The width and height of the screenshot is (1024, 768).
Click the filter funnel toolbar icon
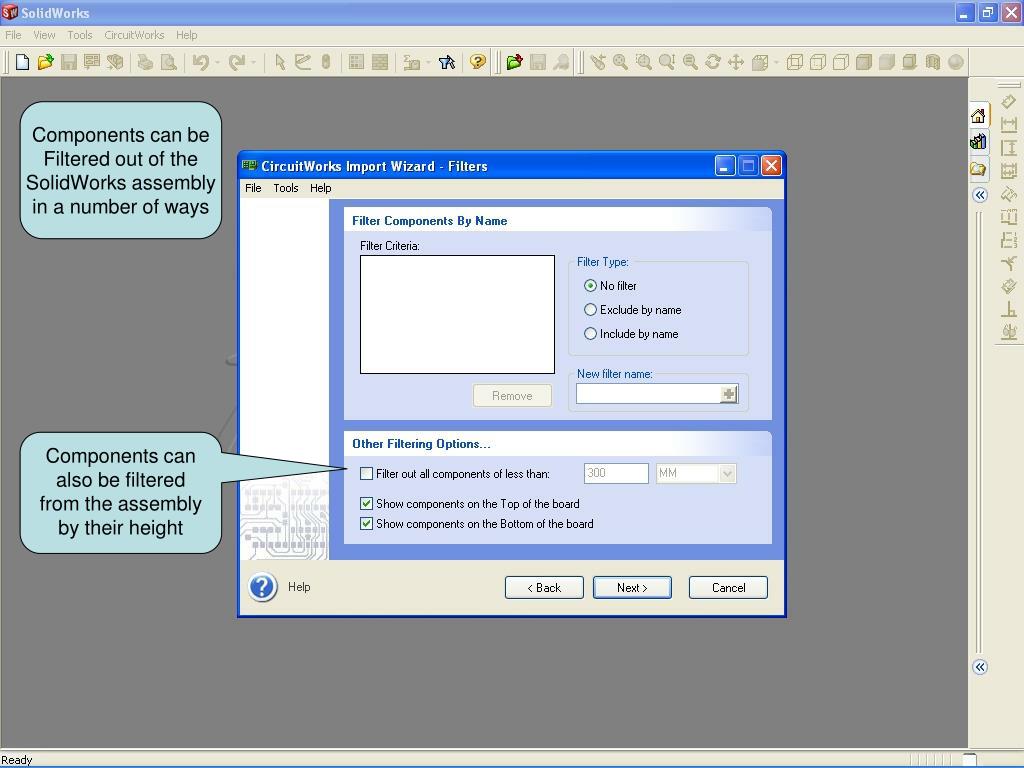pos(447,62)
